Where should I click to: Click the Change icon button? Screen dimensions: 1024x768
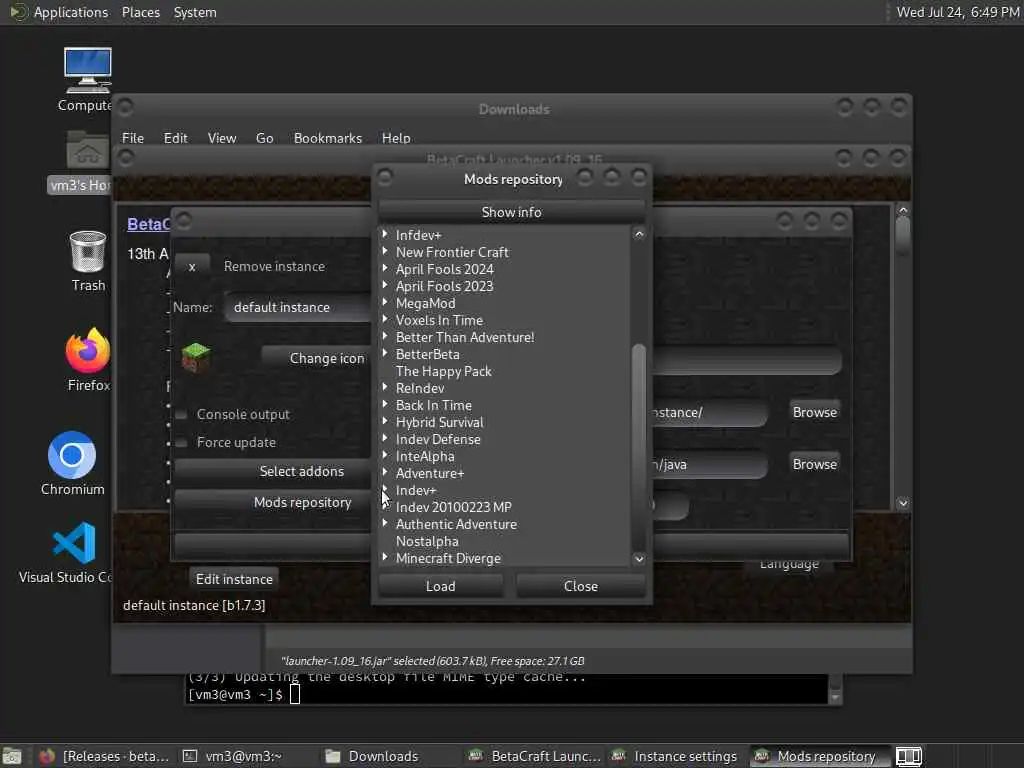click(317, 358)
